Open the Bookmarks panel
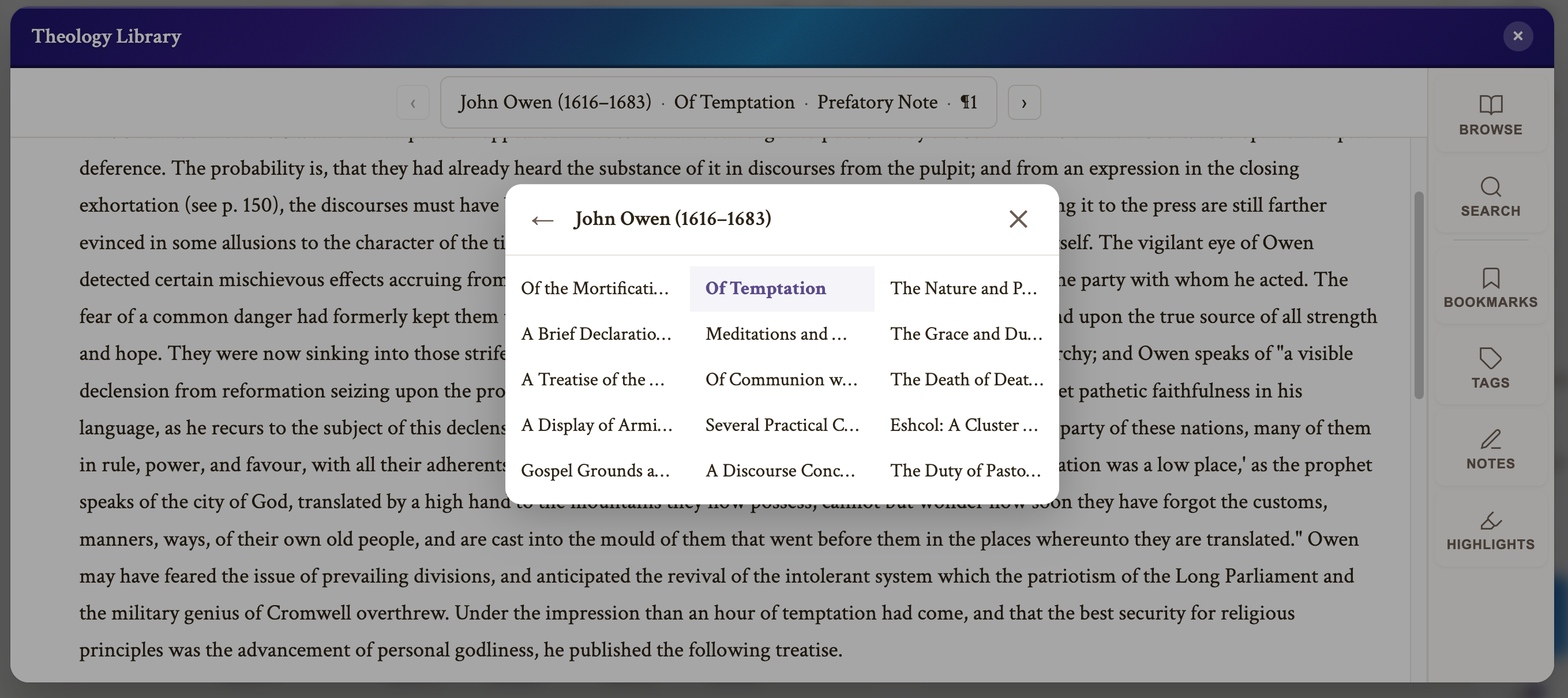The image size is (1568, 698). (1490, 287)
